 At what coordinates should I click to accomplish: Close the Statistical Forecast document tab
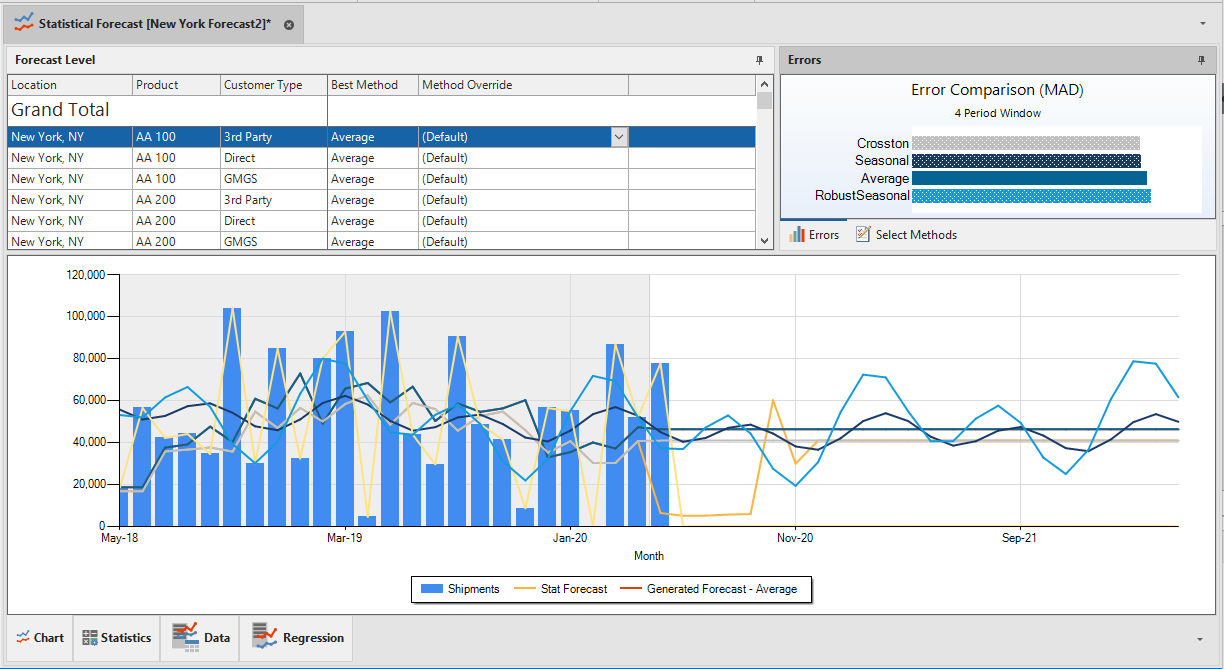click(289, 24)
